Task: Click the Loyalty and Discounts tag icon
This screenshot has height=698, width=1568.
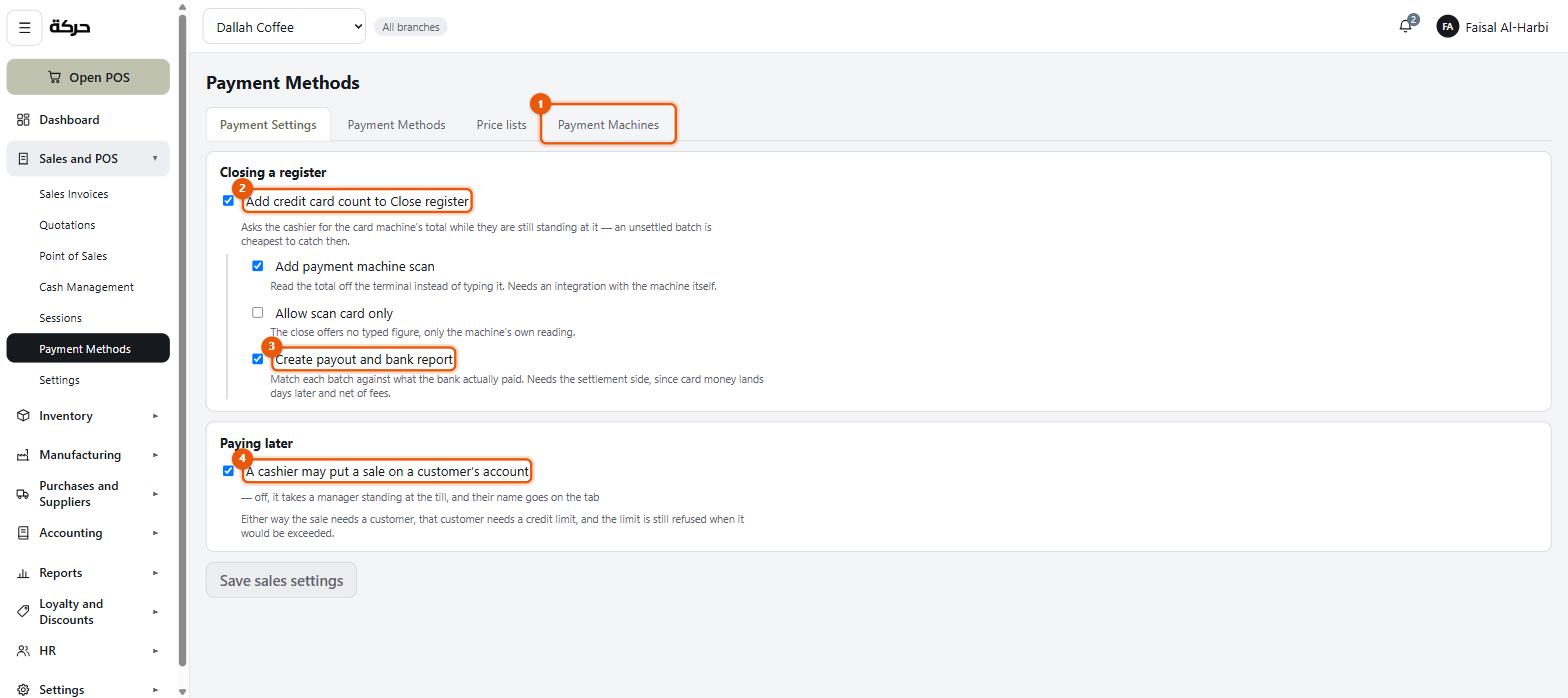Action: pos(23,612)
